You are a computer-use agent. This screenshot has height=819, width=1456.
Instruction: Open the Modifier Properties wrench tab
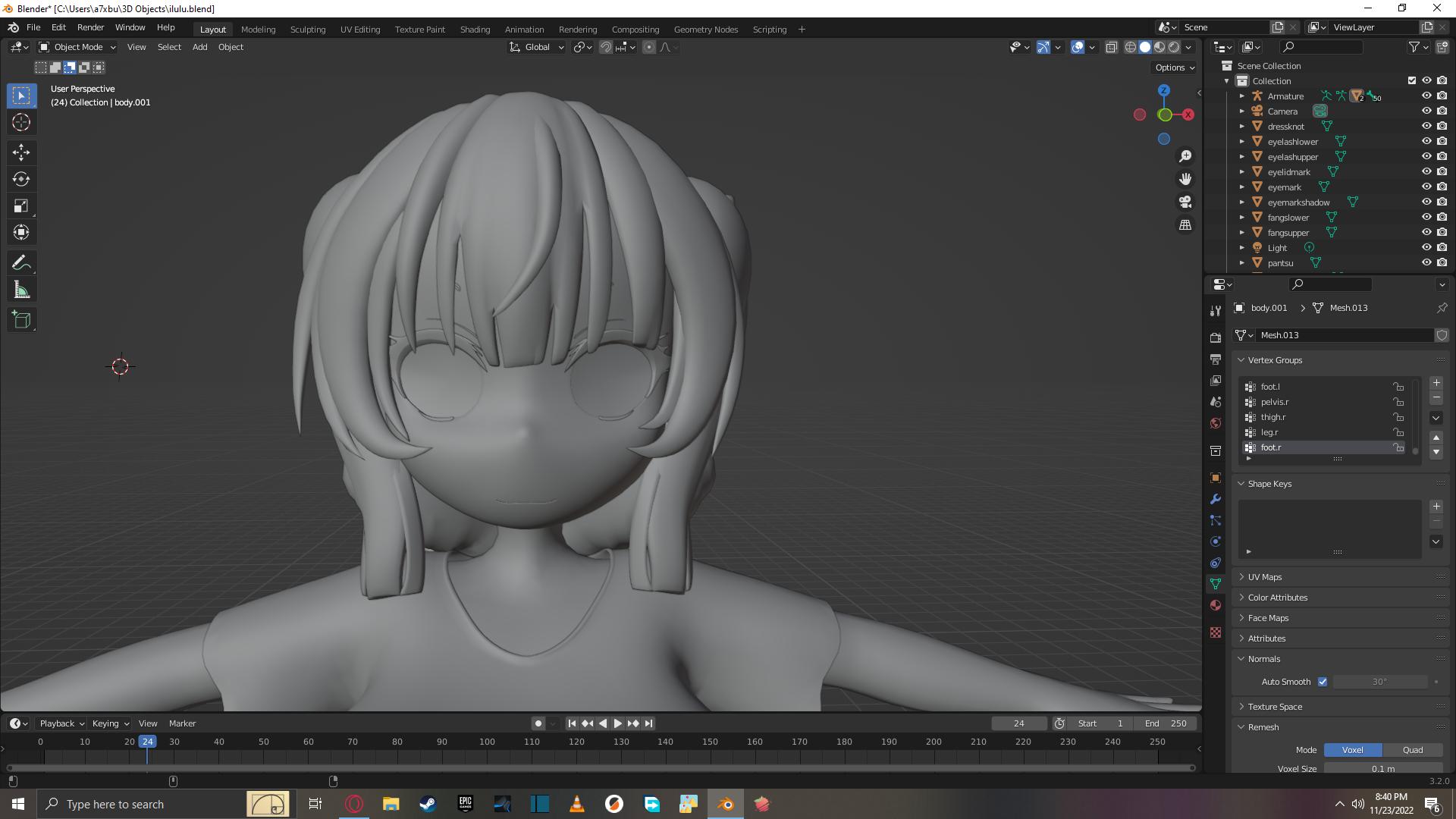click(x=1215, y=499)
